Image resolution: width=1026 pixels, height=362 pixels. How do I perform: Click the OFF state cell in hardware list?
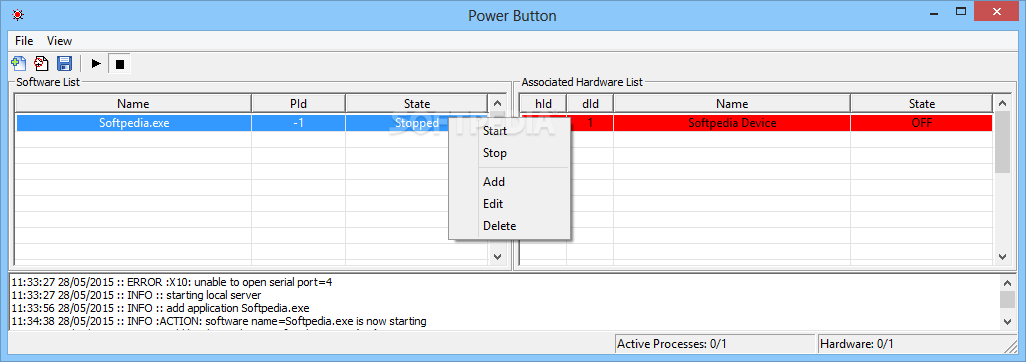point(921,122)
